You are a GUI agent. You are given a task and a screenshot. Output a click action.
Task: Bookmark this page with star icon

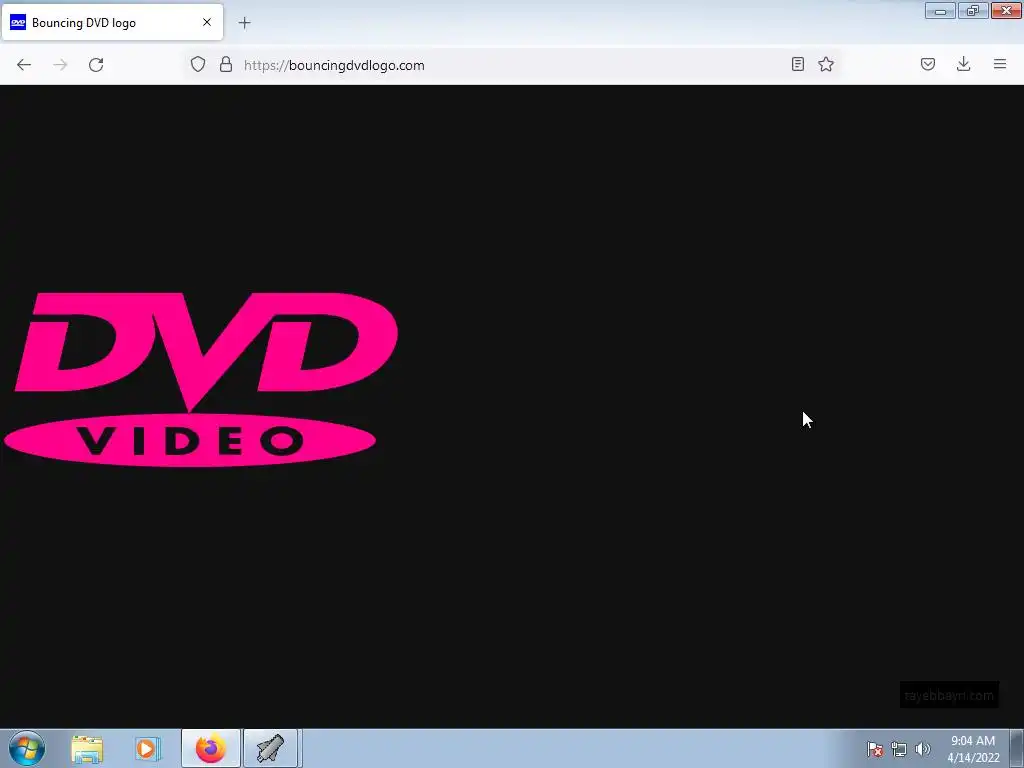[x=826, y=64]
